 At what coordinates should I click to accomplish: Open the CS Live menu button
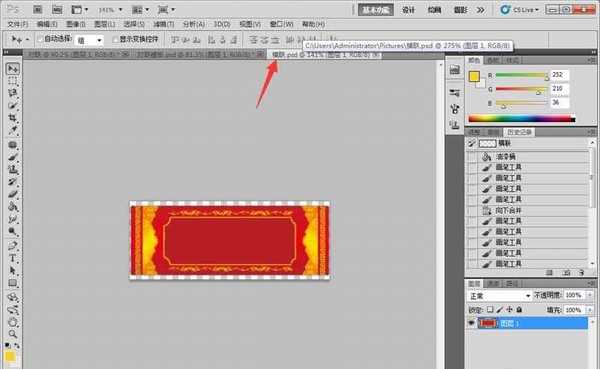pyautogui.click(x=520, y=10)
